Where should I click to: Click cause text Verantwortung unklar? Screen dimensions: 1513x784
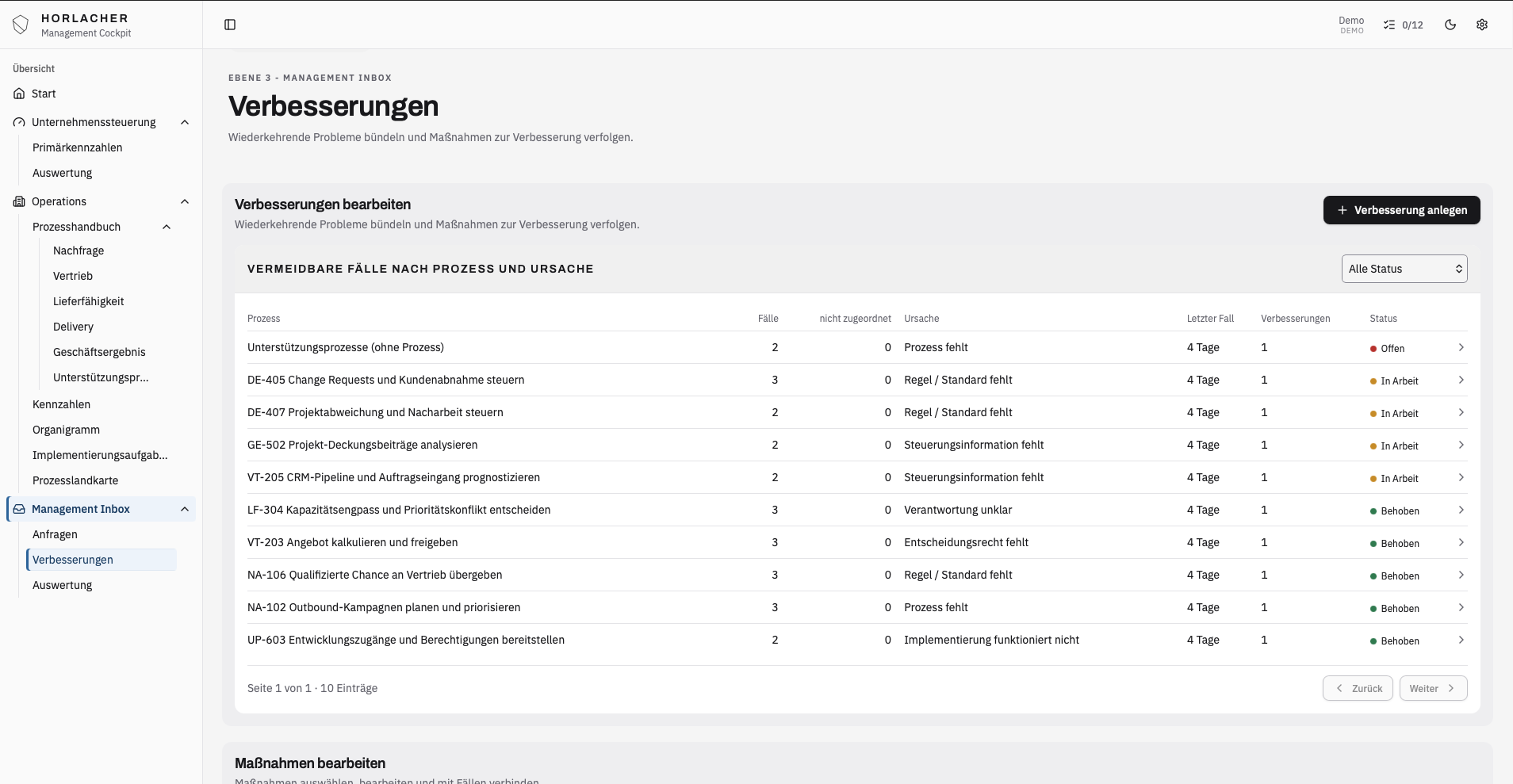958,510
